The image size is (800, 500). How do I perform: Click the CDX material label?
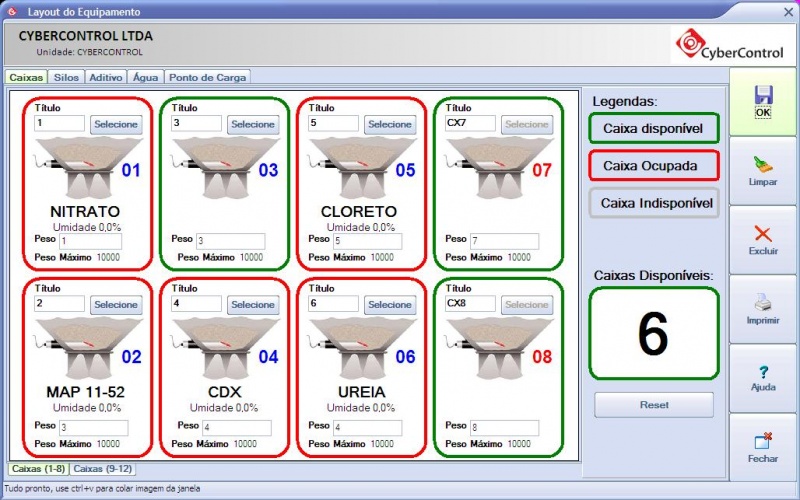coord(224,392)
